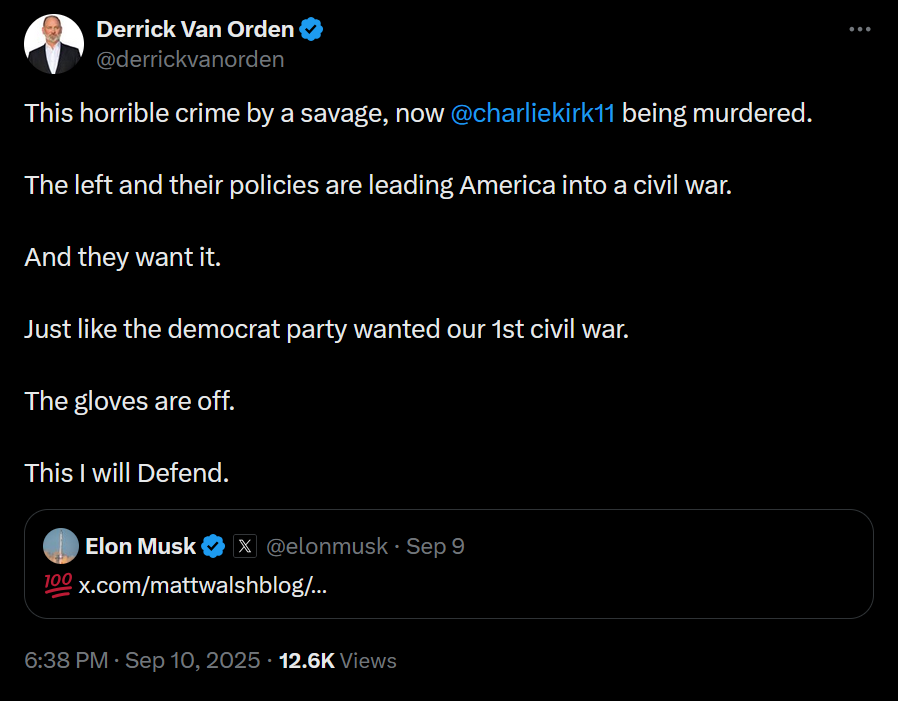Open the Derrick Van Orden display name link
The height and width of the screenshot is (701, 898).
(196, 30)
